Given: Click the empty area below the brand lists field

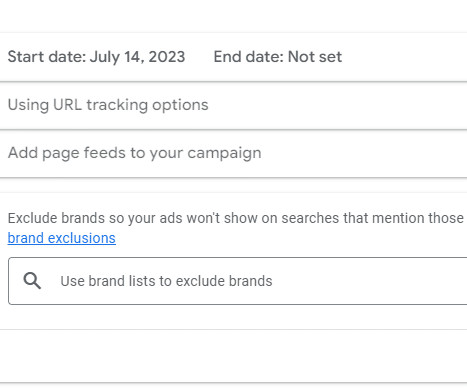Looking at the screenshot, I should pos(233,317).
